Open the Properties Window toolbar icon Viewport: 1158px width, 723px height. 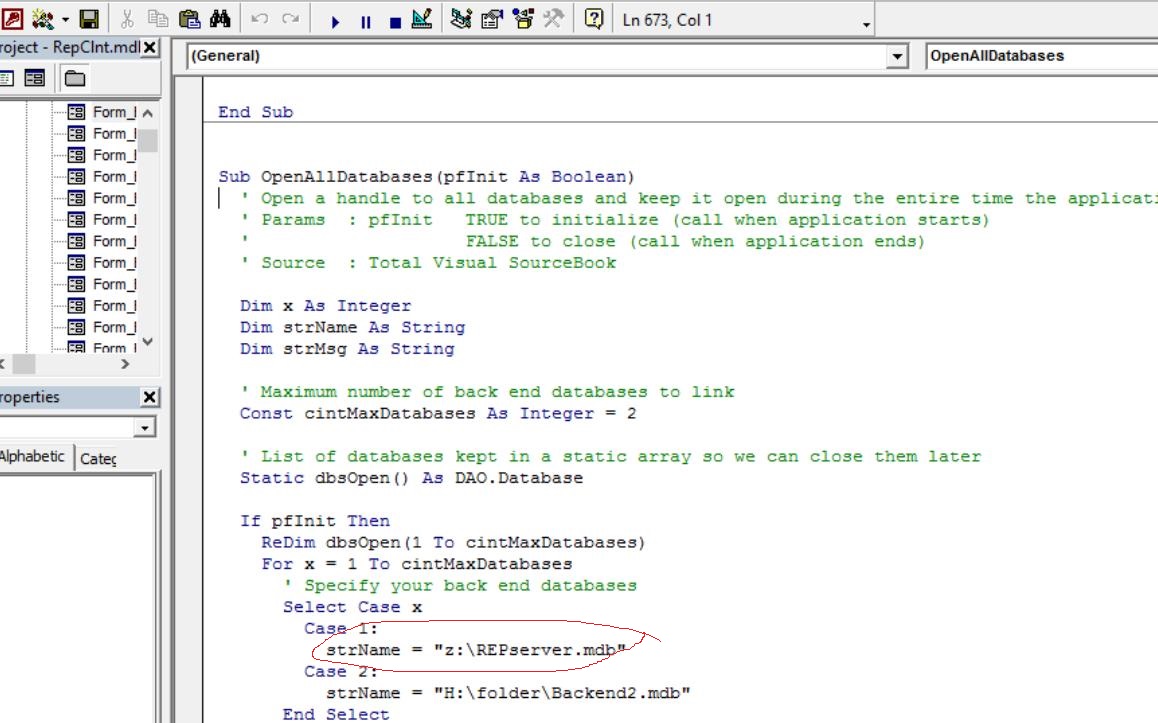click(492, 19)
